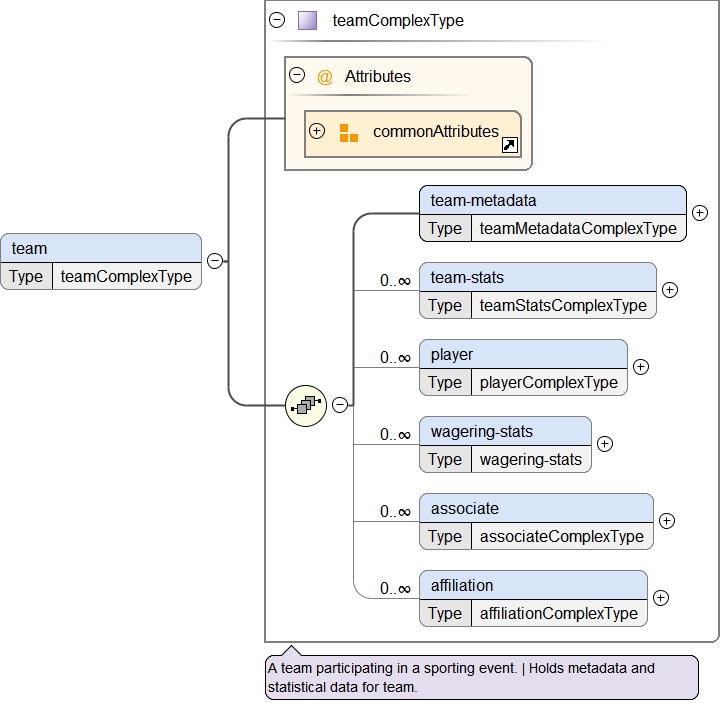Click the purple teamComplexType square icon
The width and height of the screenshot is (721, 703).
click(x=307, y=20)
